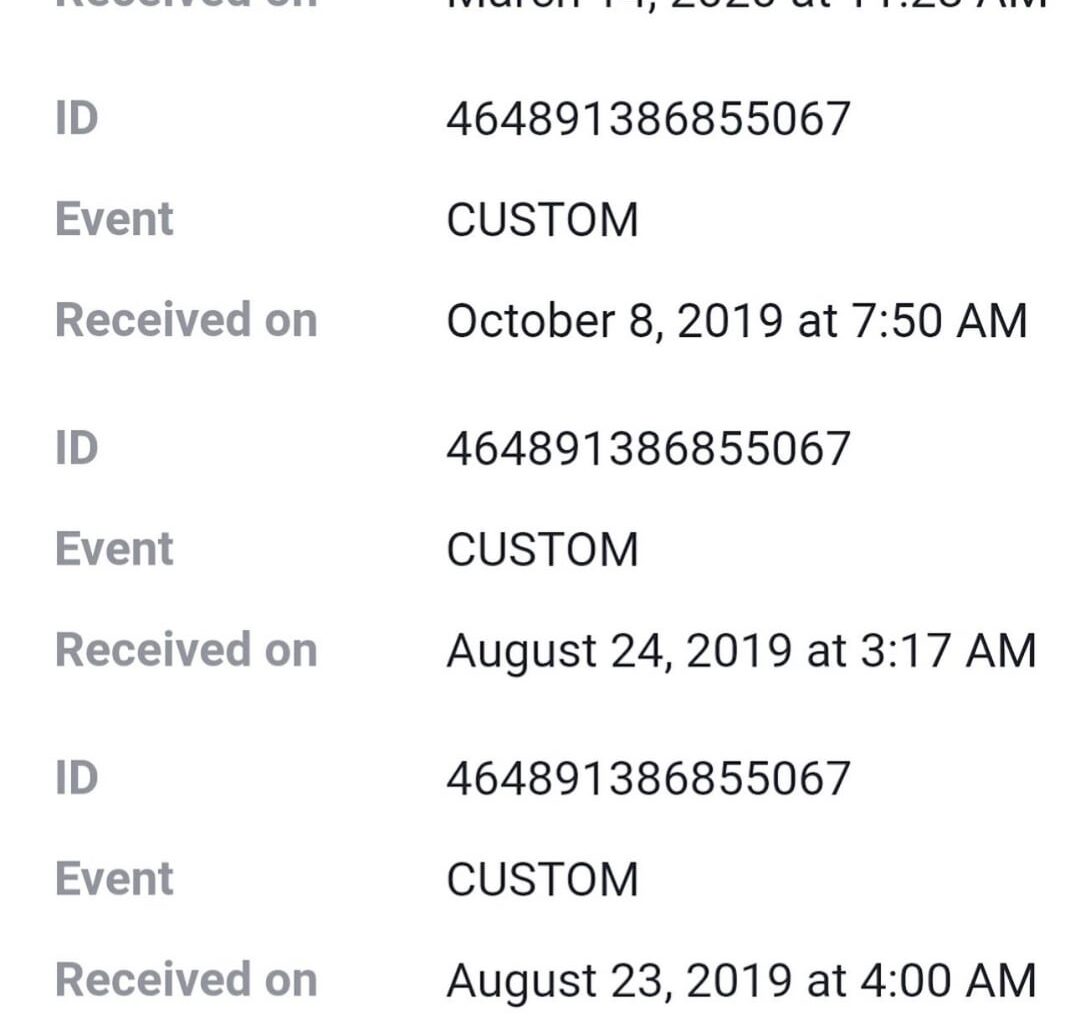Click the Event label of the October 8 entry
Image resolution: width=1080 pixels, height=1024 pixels.
pyautogui.click(x=114, y=220)
